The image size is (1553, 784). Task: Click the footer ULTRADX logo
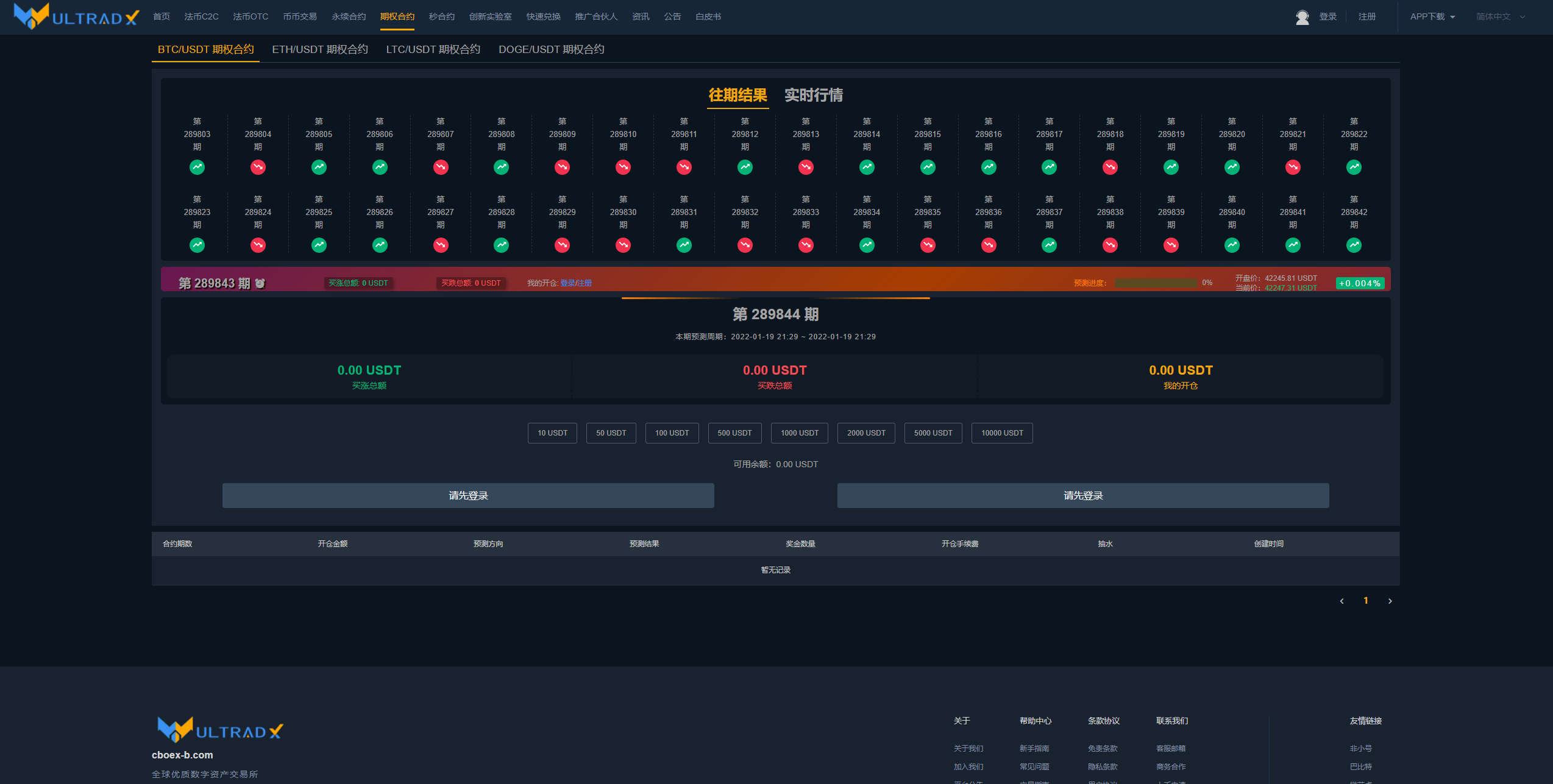point(220,730)
